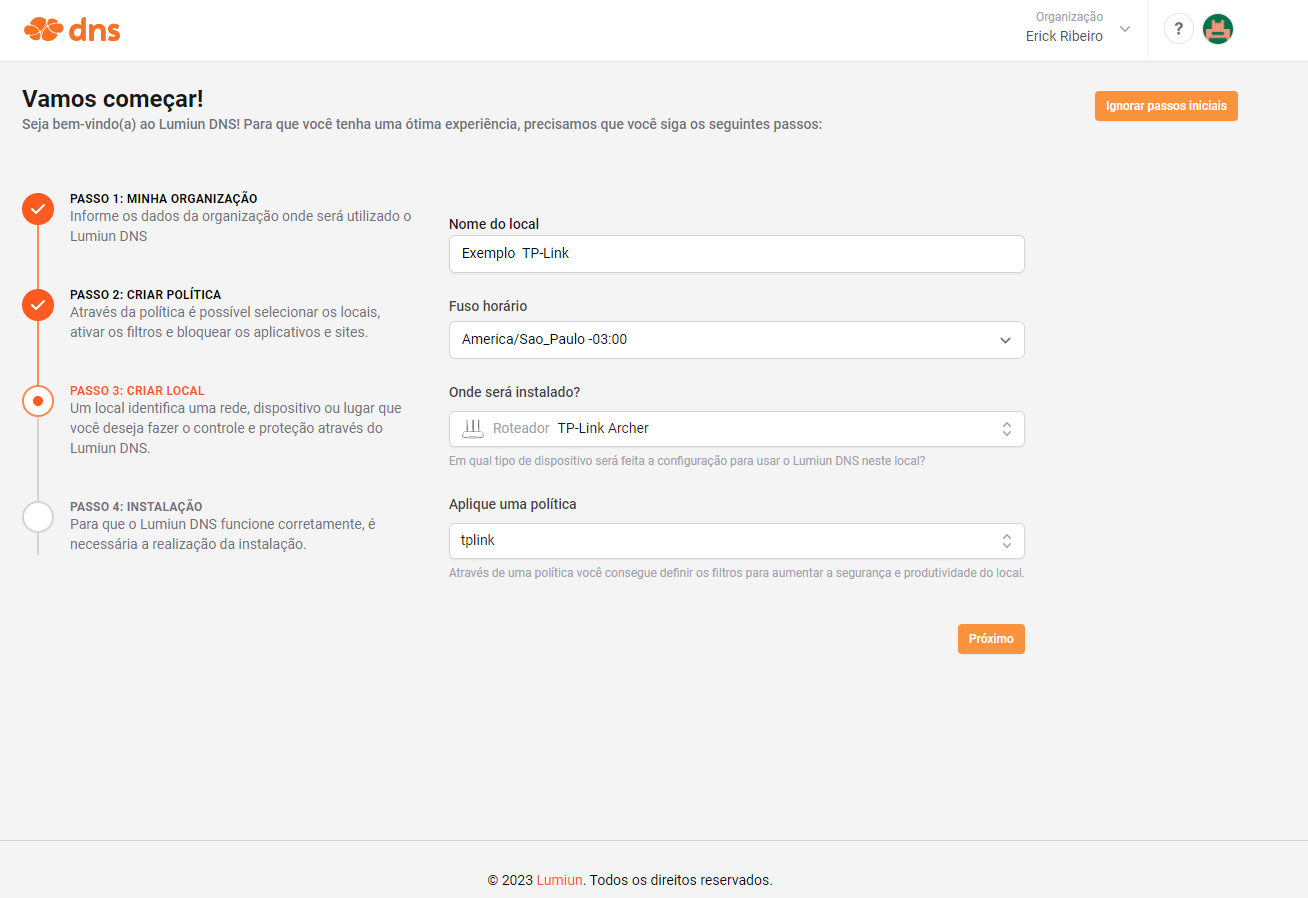Screen dimensions: 1308x898
Task: Select the PASSO 3: CRIAR LOCAL step title
Action: click(x=137, y=391)
